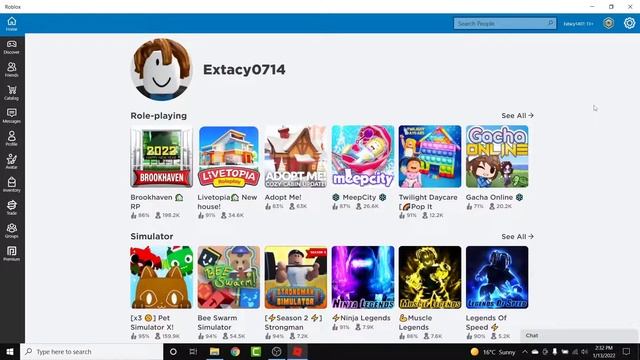
Task: Open the Profile sidebar icon
Action: point(11,138)
